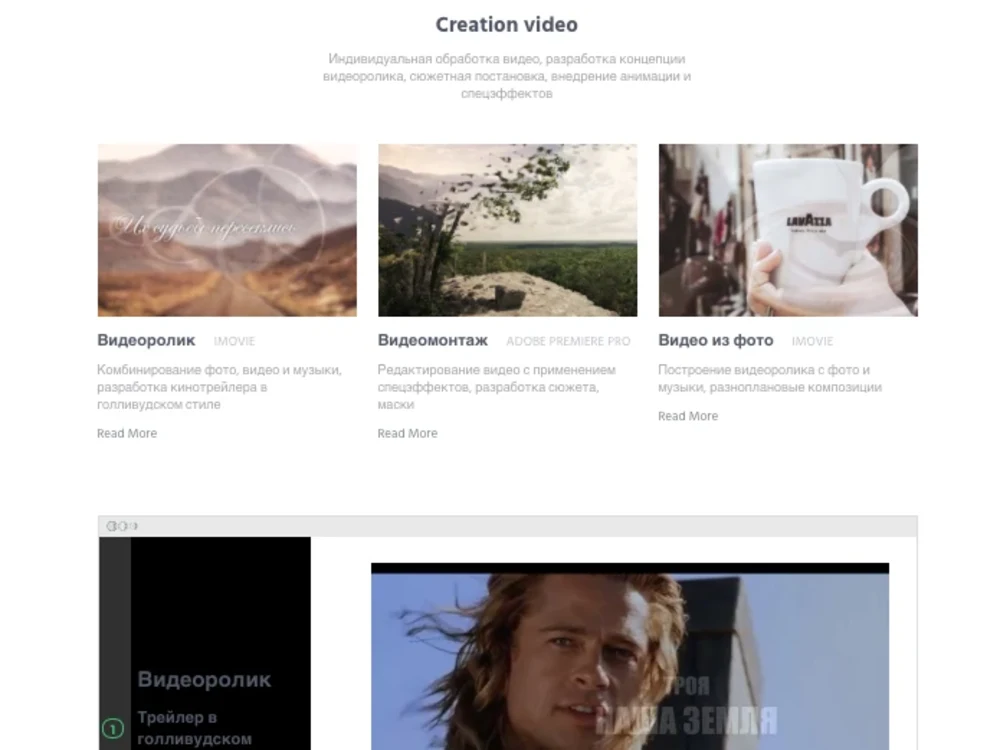The height and width of the screenshot is (750, 1000).
Task: Click the Creation video heading
Action: 507,24
